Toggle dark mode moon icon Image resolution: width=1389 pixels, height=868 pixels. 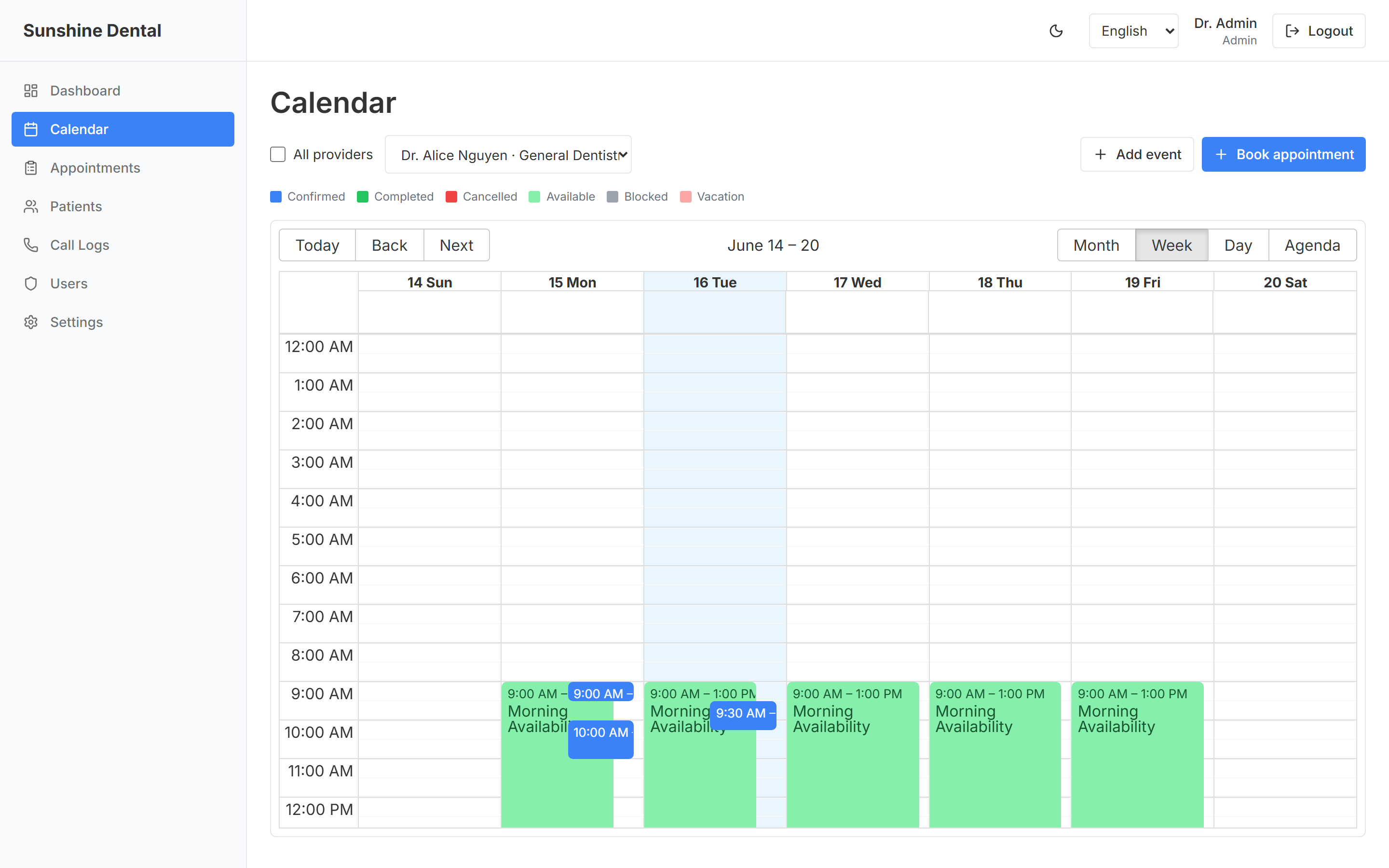1056,31
